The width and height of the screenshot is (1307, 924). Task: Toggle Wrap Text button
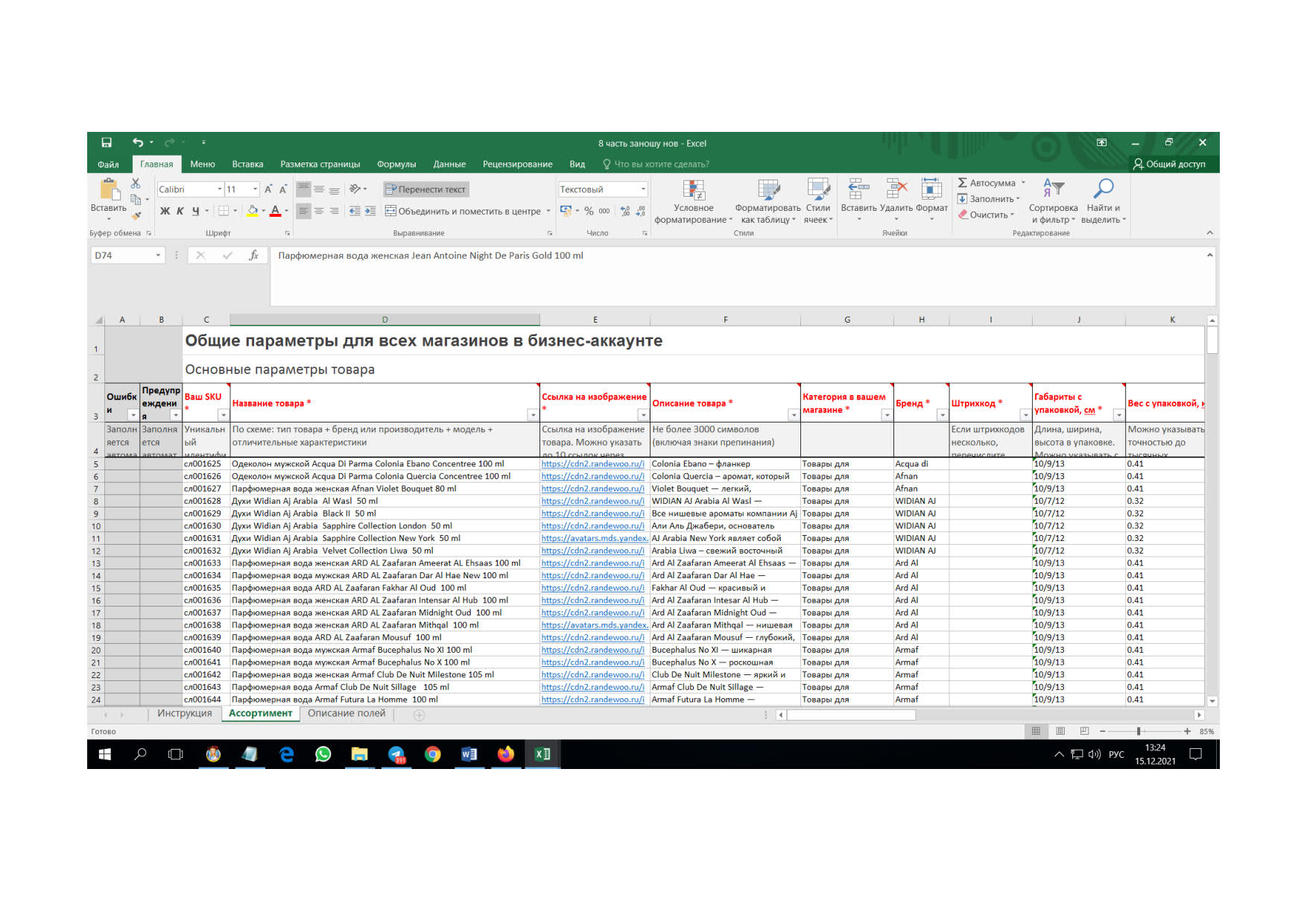(x=425, y=189)
